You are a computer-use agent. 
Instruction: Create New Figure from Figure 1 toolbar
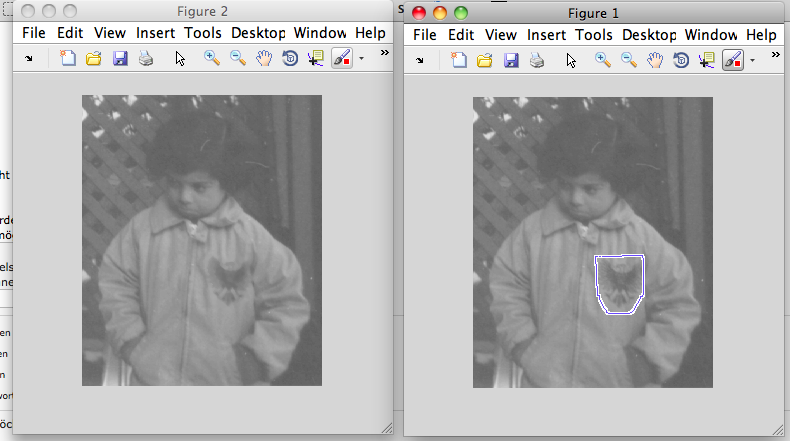pyautogui.click(x=459, y=60)
